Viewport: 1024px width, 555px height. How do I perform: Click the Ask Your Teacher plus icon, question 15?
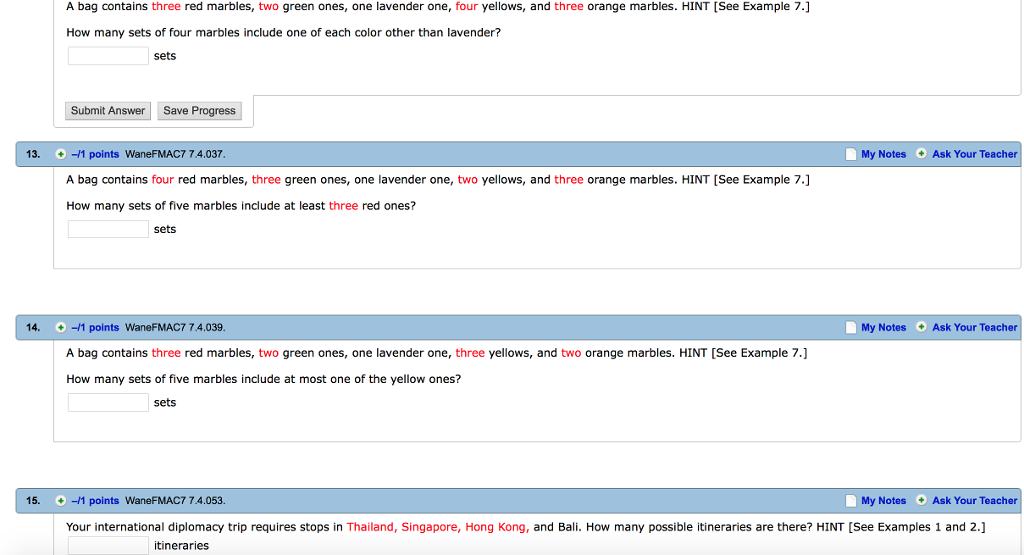[921, 500]
